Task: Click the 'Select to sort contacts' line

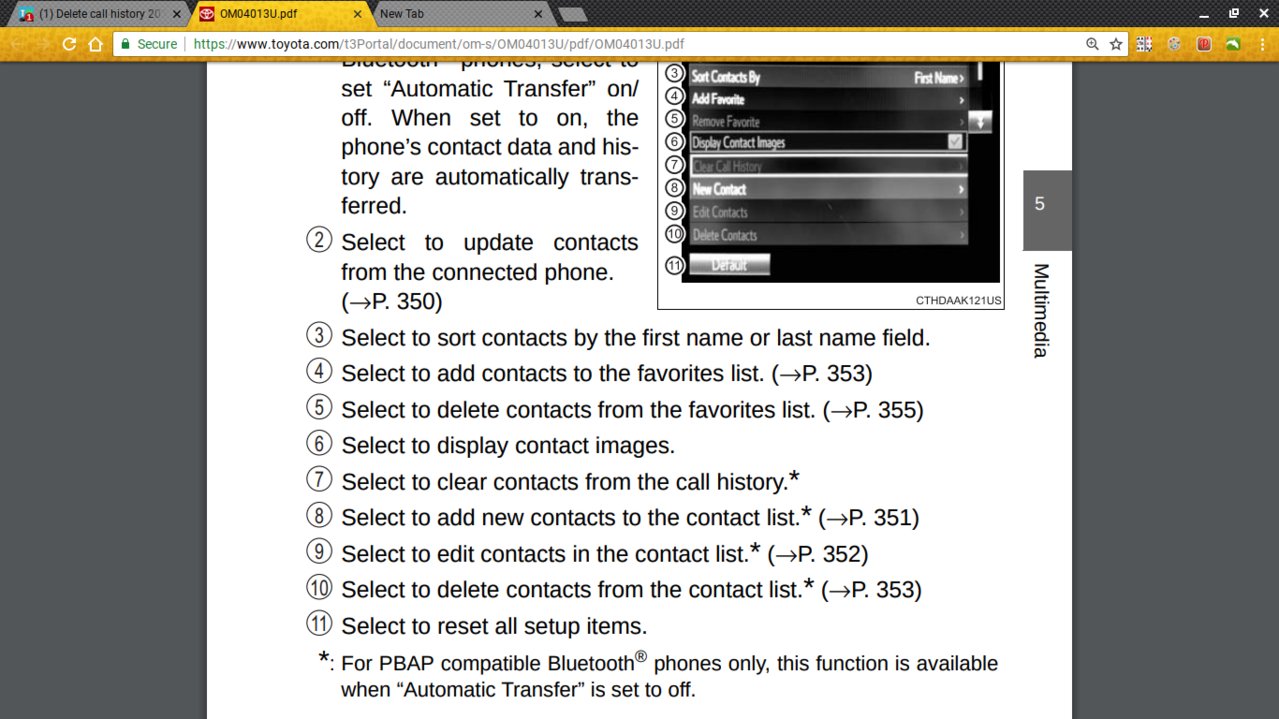Action: coord(635,338)
